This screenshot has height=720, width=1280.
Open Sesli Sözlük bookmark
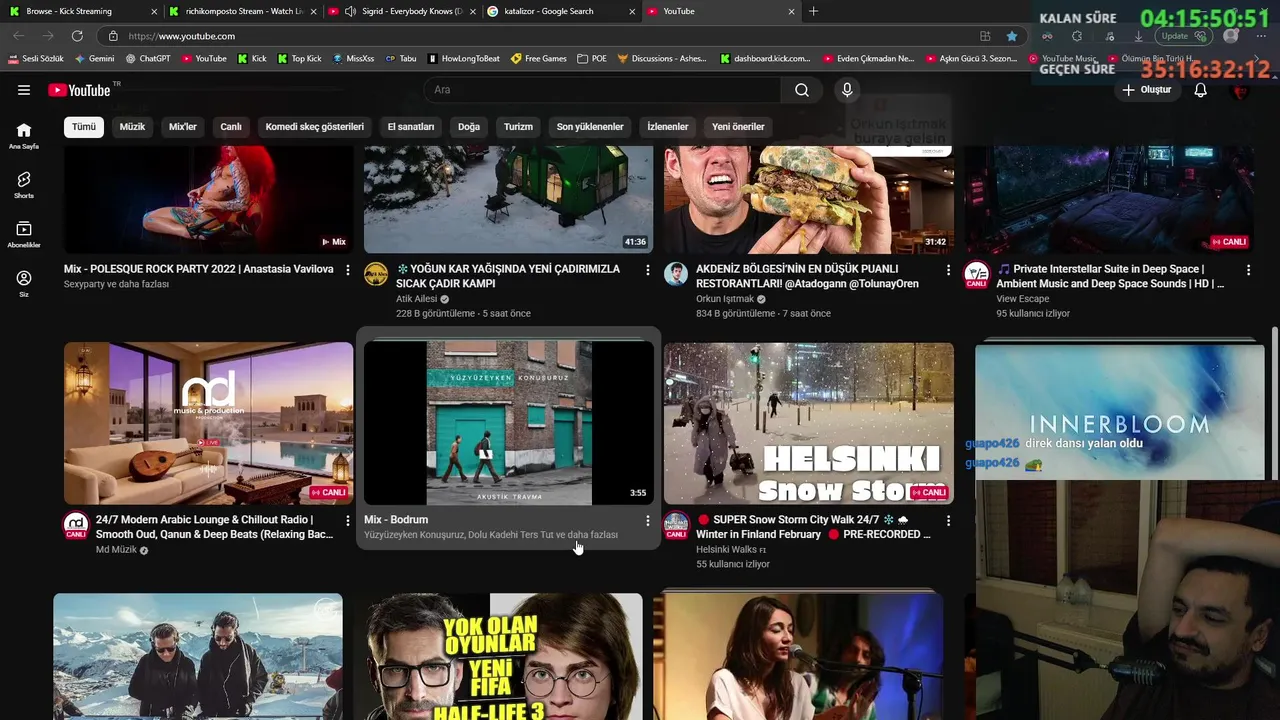(36, 59)
